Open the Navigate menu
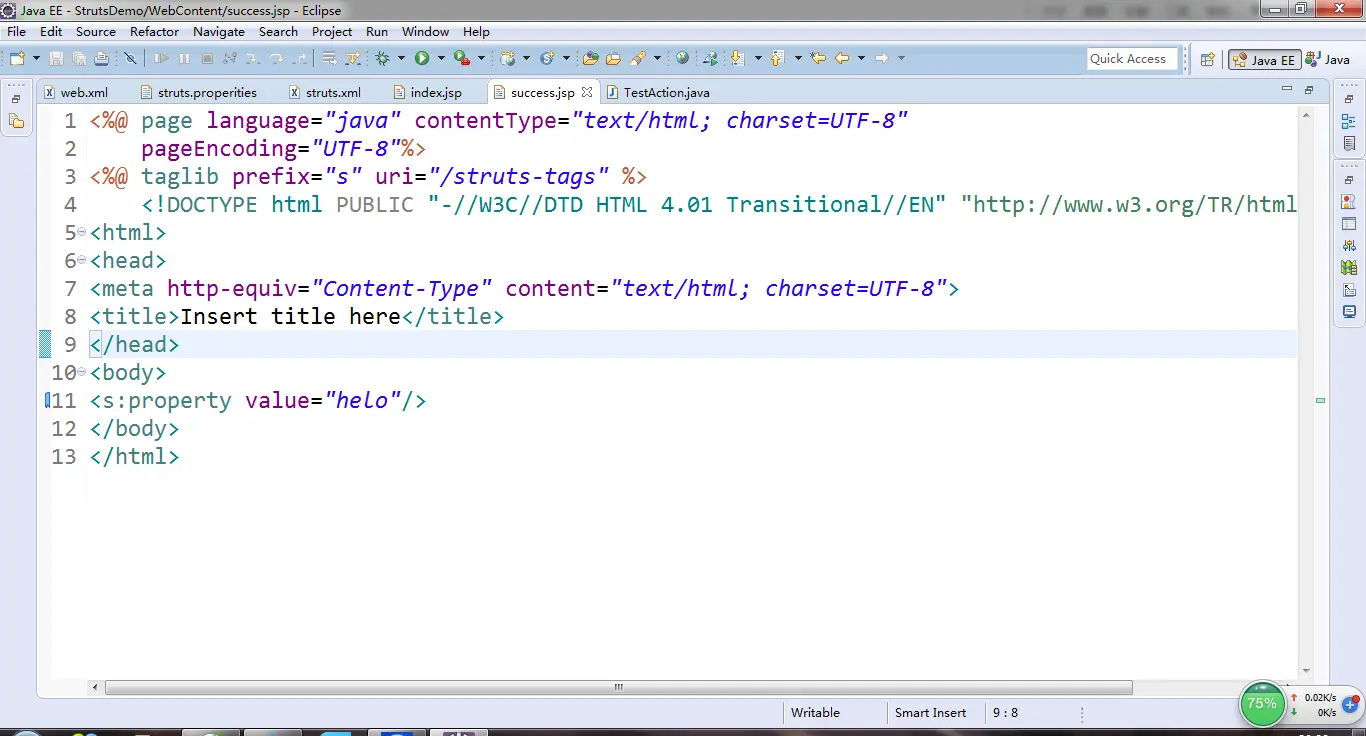This screenshot has height=736, width=1366. (219, 31)
